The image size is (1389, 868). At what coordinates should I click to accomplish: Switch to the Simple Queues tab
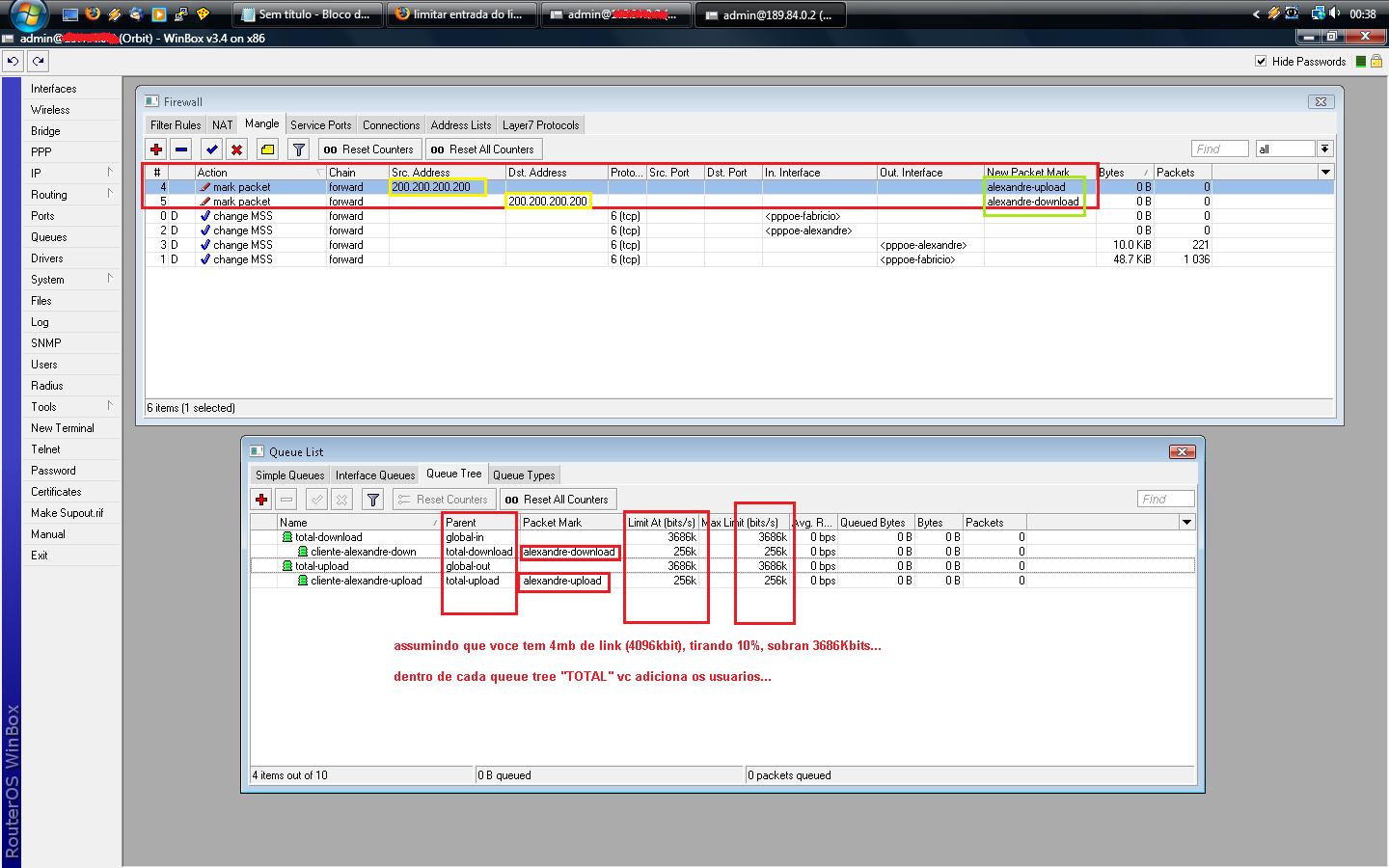click(290, 475)
